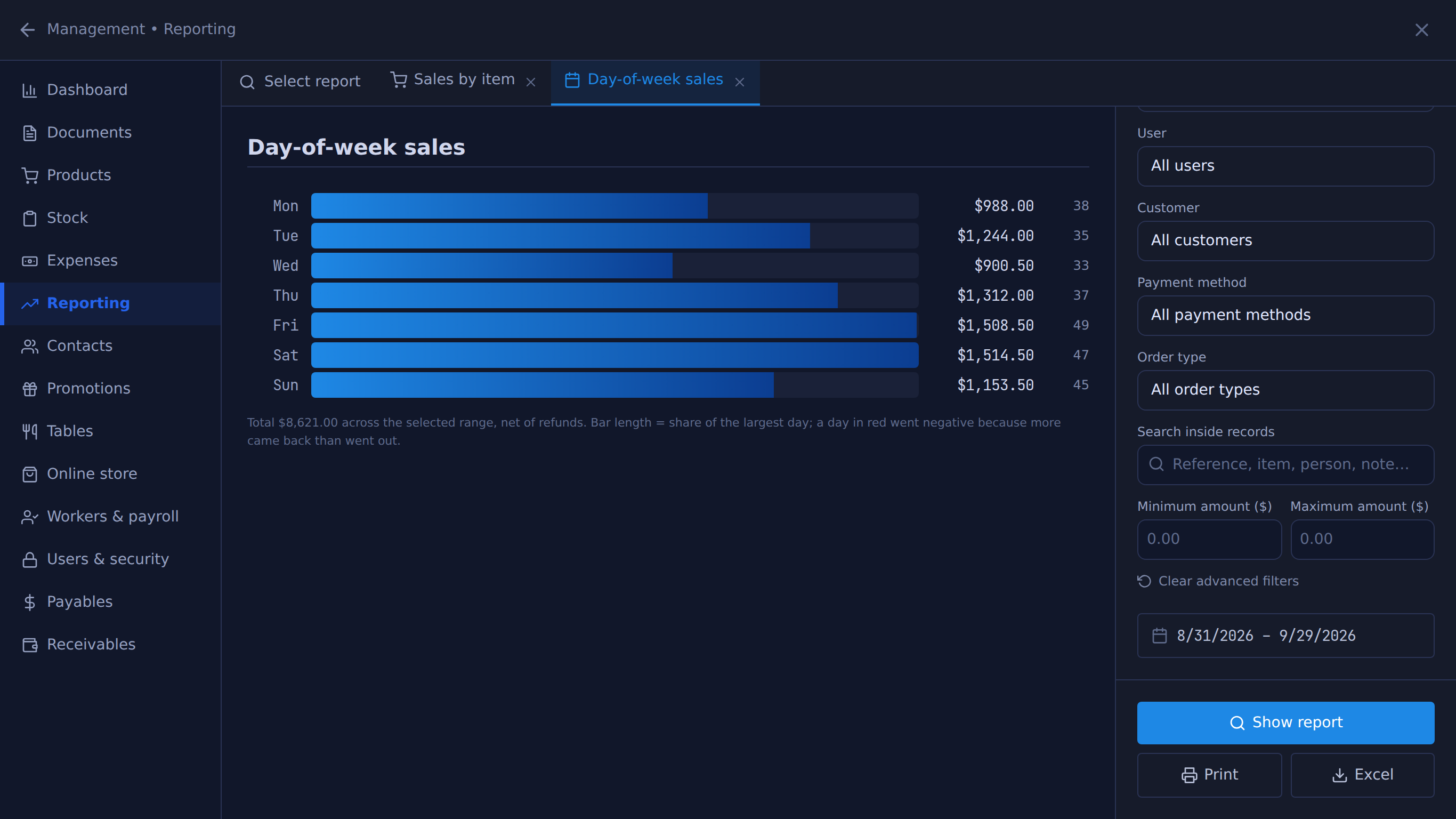1456x819 pixels.
Task: Export the report with the Excel button
Action: (1362, 775)
